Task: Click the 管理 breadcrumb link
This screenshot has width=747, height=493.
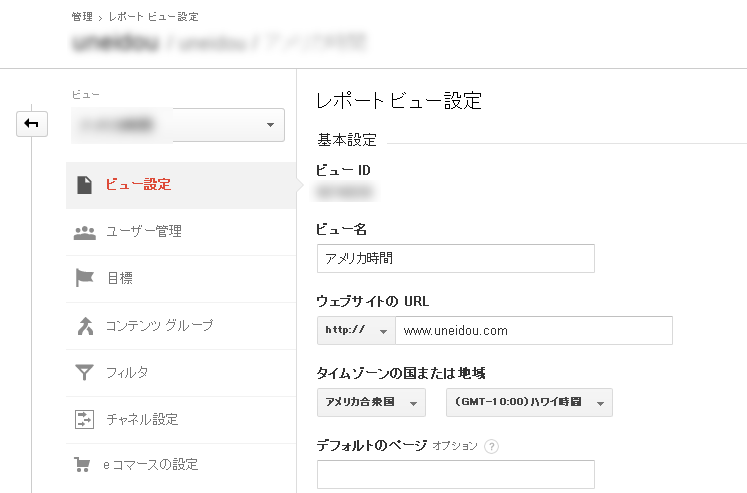Action: click(x=82, y=16)
